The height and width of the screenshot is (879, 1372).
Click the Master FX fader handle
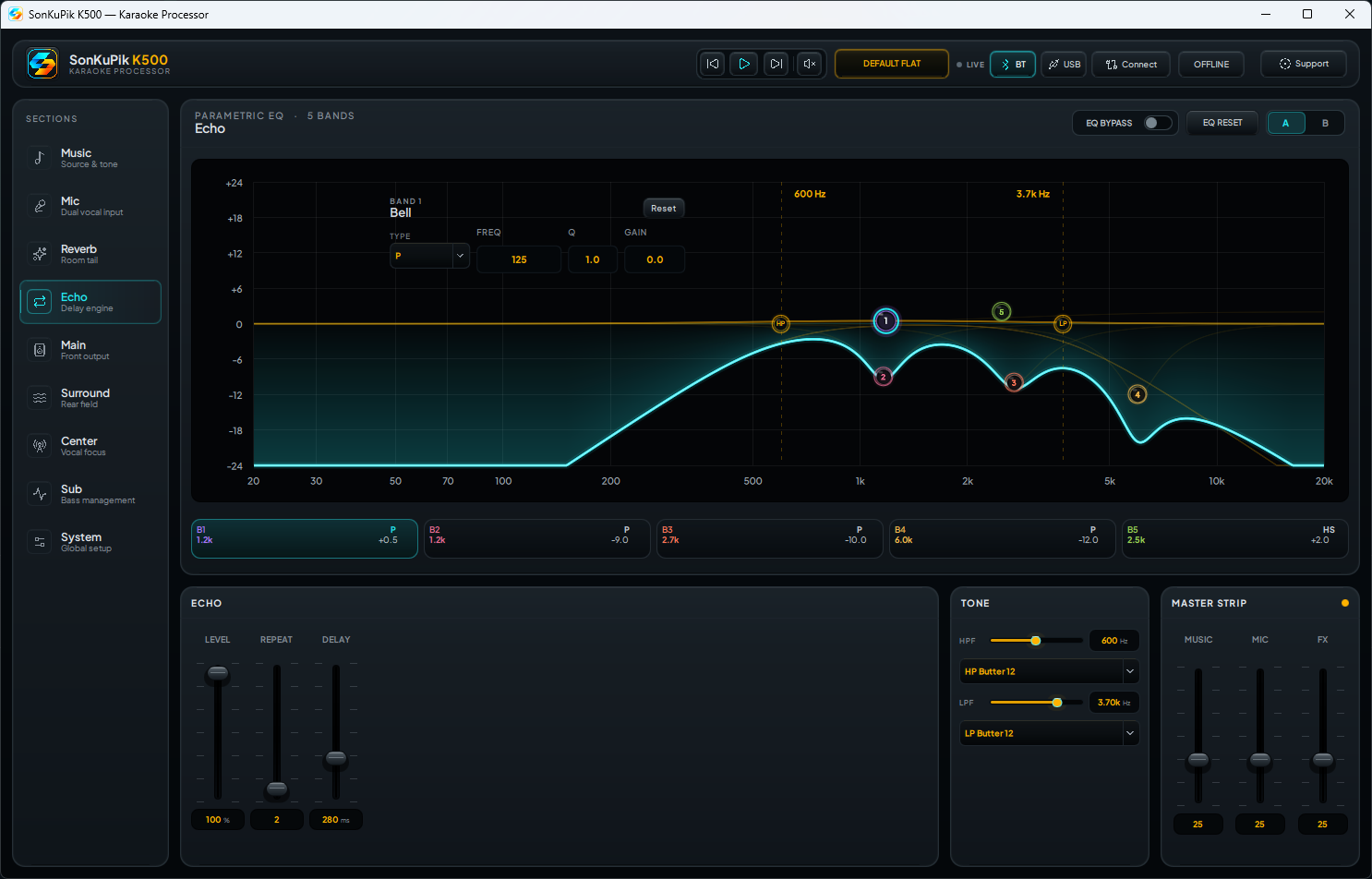click(1323, 760)
